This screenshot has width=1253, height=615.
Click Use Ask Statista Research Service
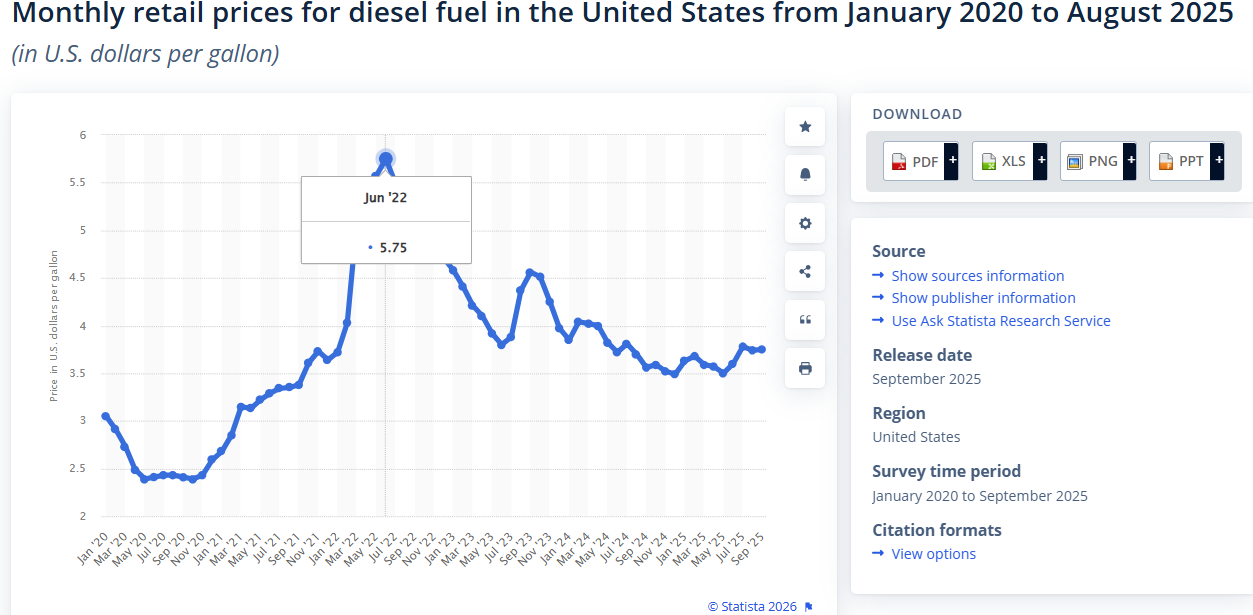point(1000,321)
